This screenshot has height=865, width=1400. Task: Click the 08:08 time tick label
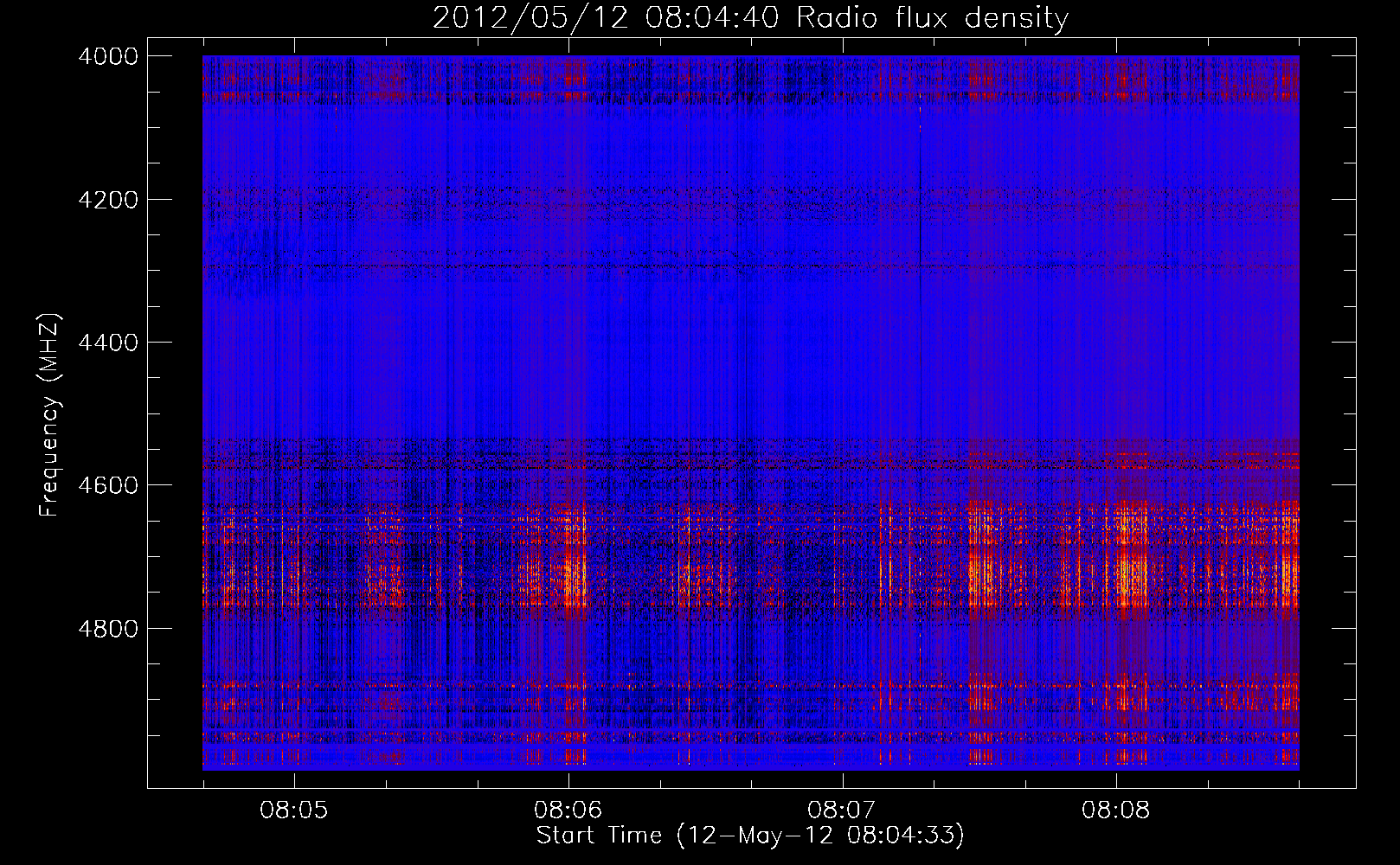click(x=1116, y=810)
